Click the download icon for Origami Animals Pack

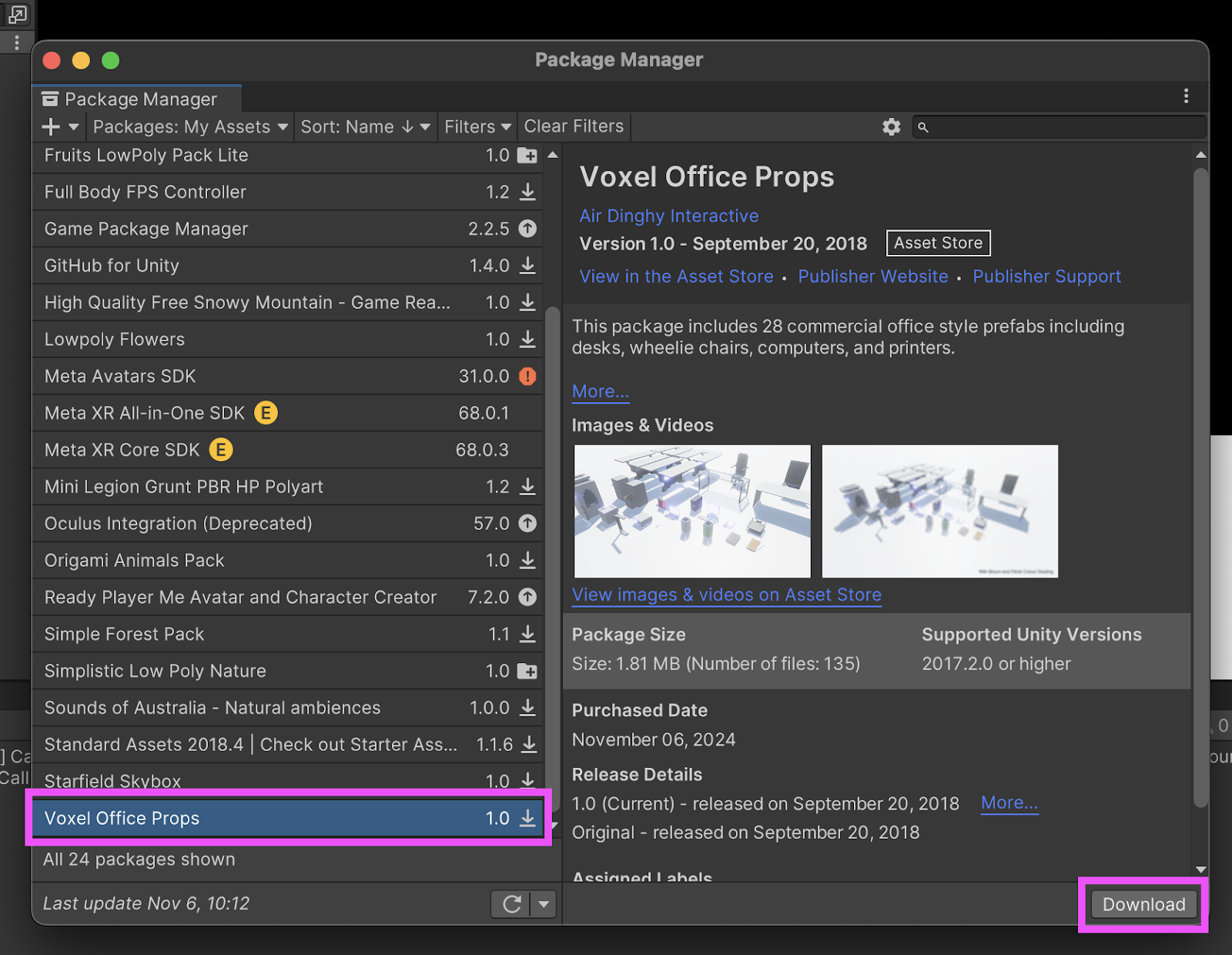coord(527,561)
